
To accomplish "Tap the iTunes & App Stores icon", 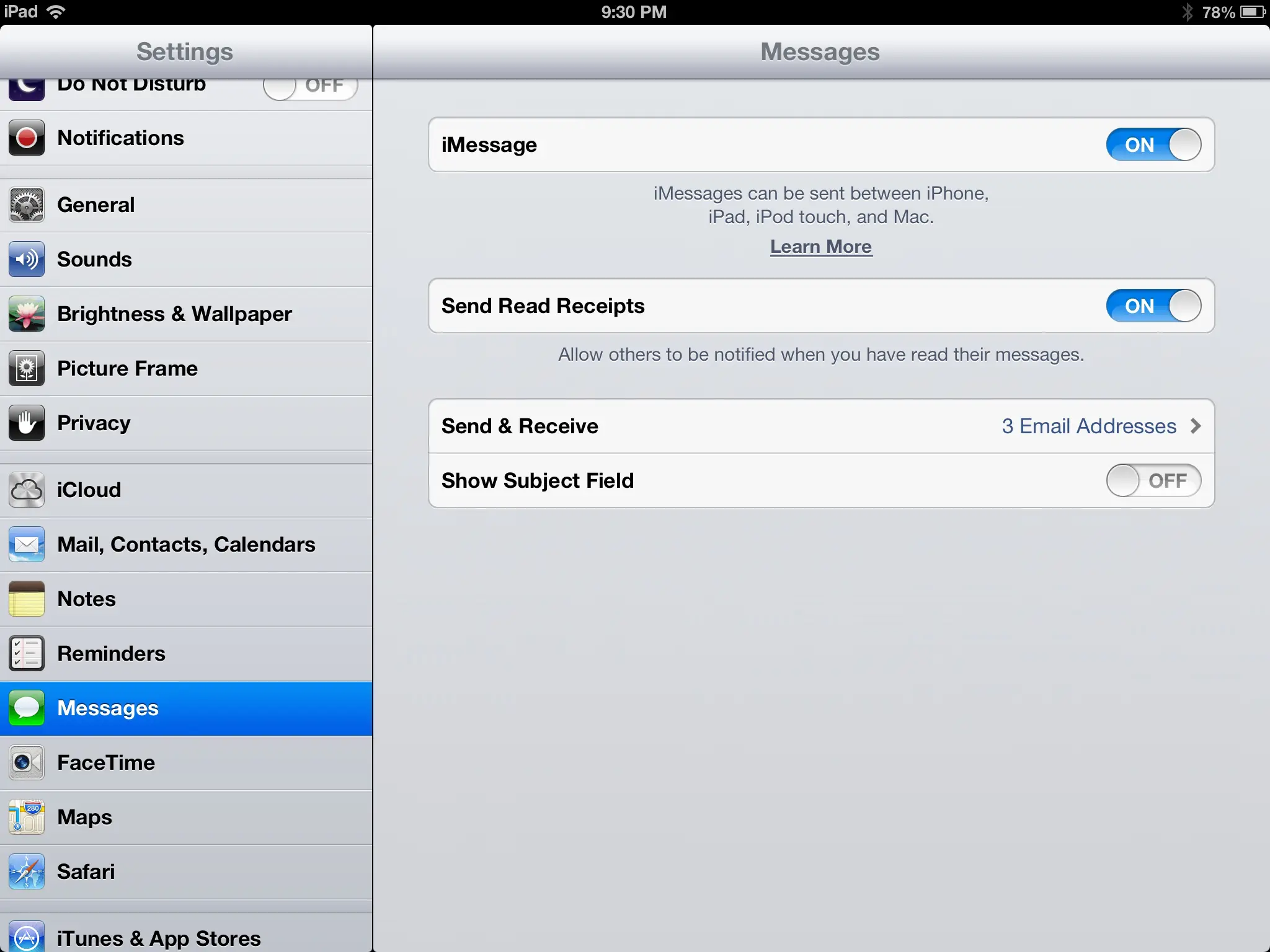I will pyautogui.click(x=27, y=937).
